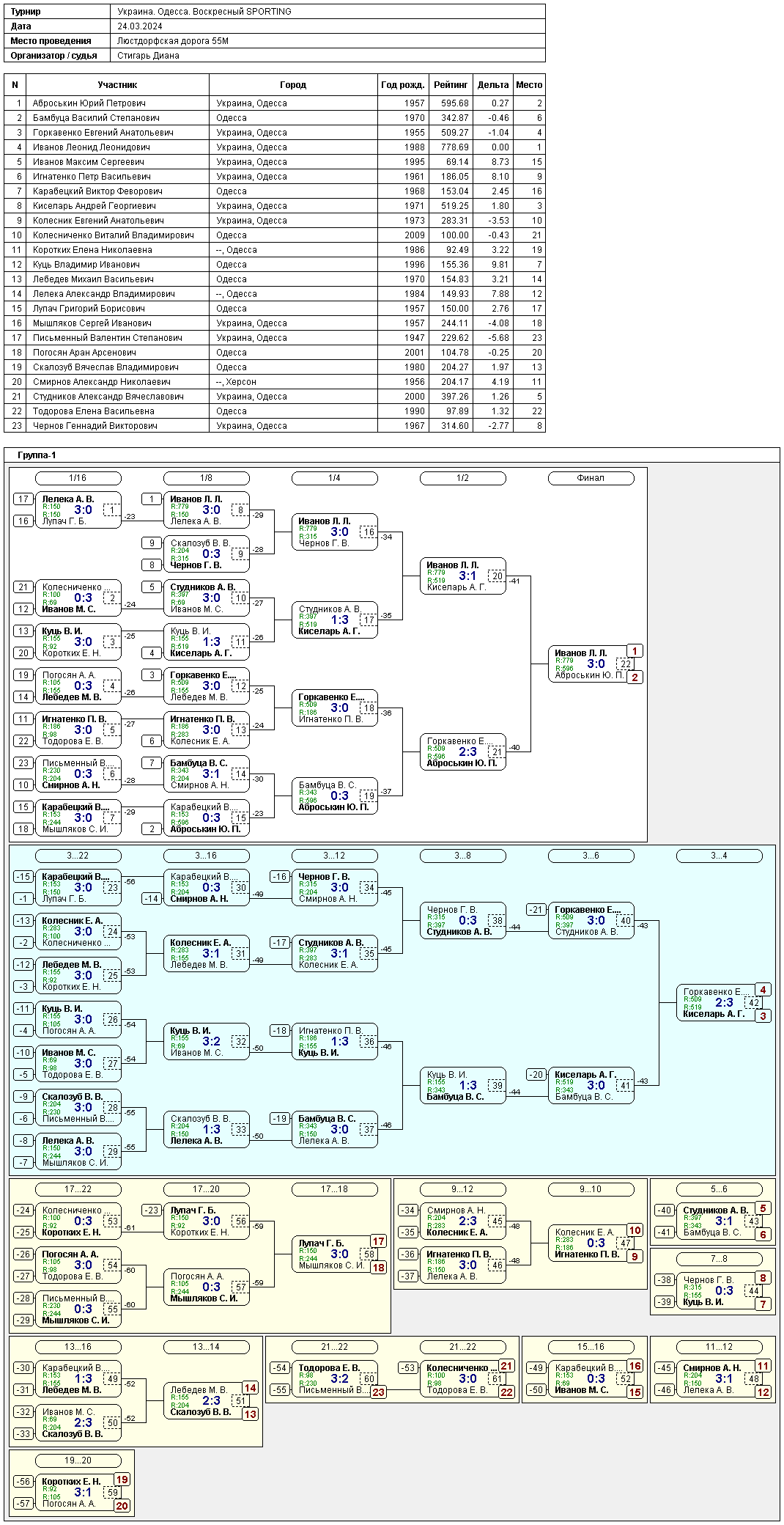Screen dimensions: 784x1525
Task: Click the '11...12' round header
Action: pyautogui.click(x=719, y=1347)
